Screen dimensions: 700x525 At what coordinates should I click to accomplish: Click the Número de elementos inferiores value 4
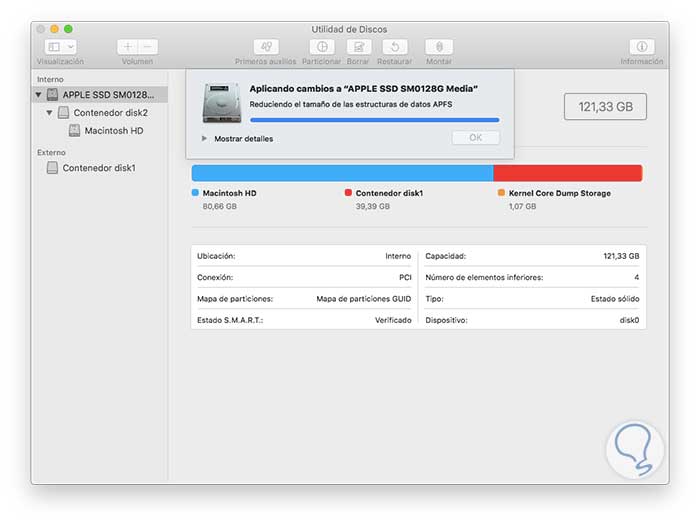pos(637,277)
